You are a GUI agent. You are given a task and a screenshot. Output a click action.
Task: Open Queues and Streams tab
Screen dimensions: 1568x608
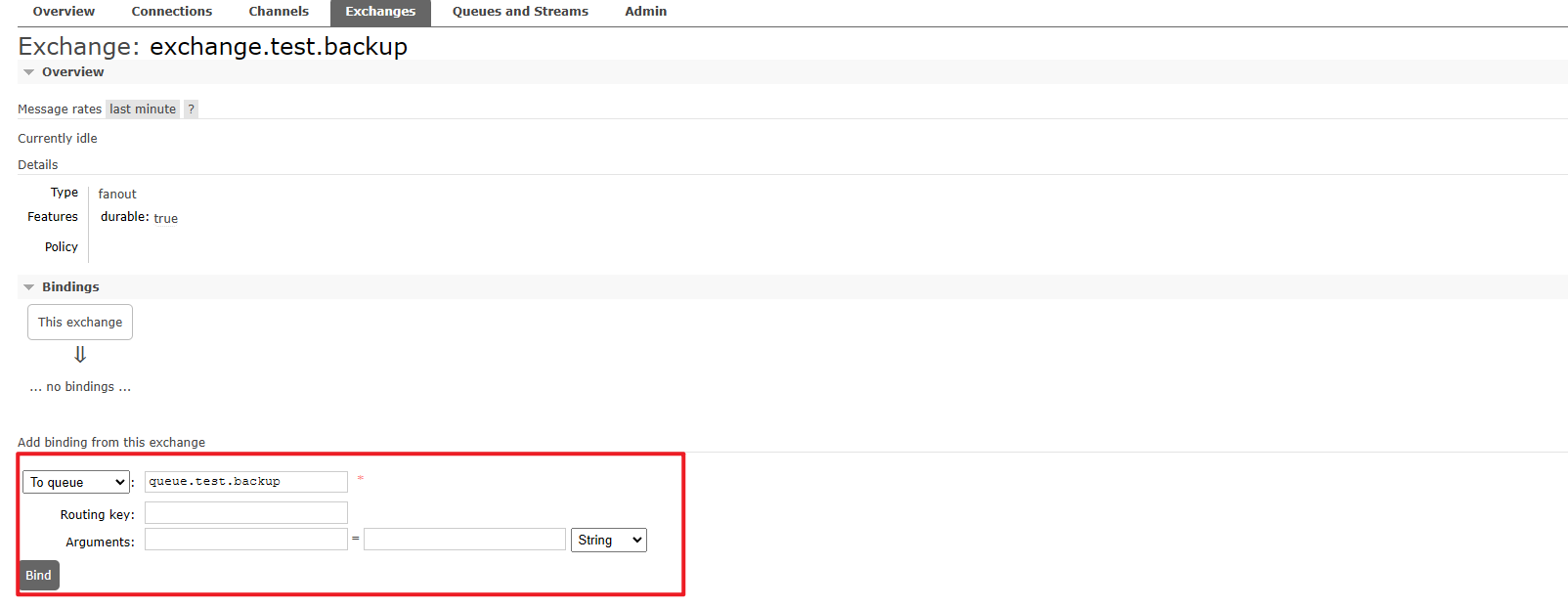tap(520, 12)
